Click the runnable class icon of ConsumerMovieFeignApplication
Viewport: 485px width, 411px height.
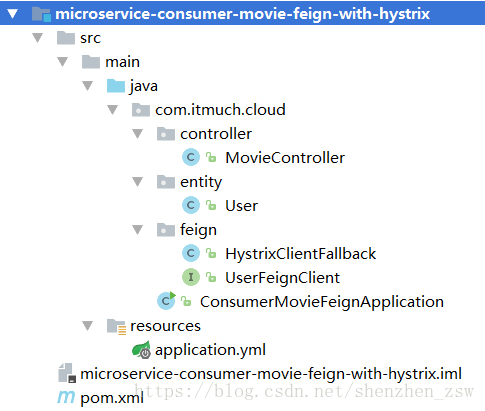tap(166, 301)
